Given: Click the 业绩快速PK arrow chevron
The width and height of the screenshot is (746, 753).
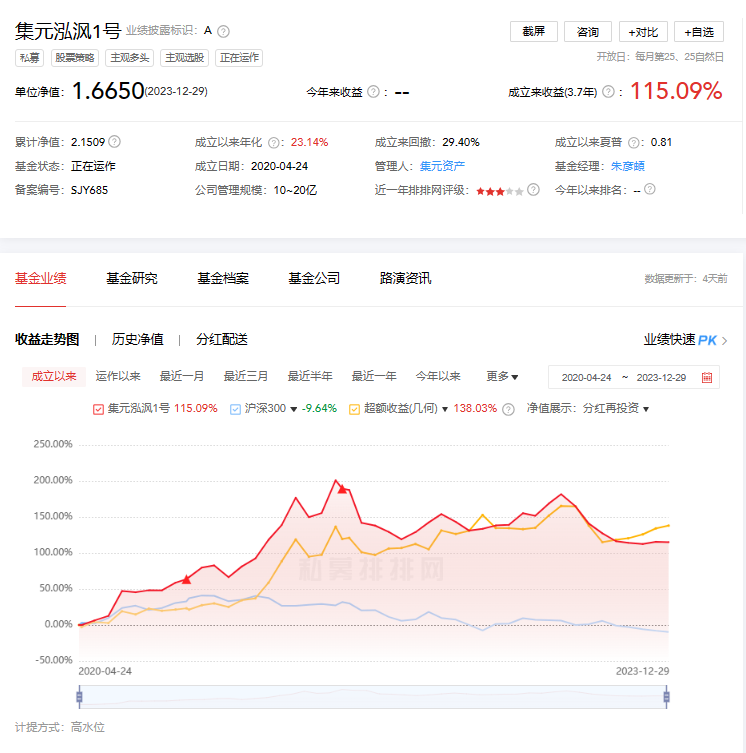Looking at the screenshot, I should [724, 340].
